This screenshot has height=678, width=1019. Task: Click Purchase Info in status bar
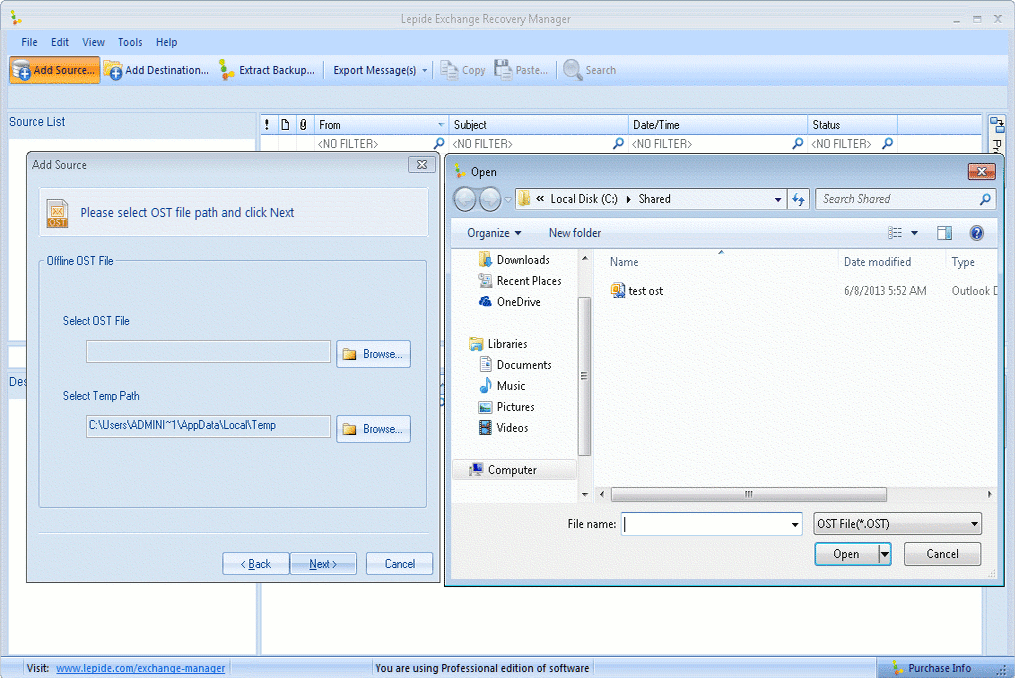point(931,668)
